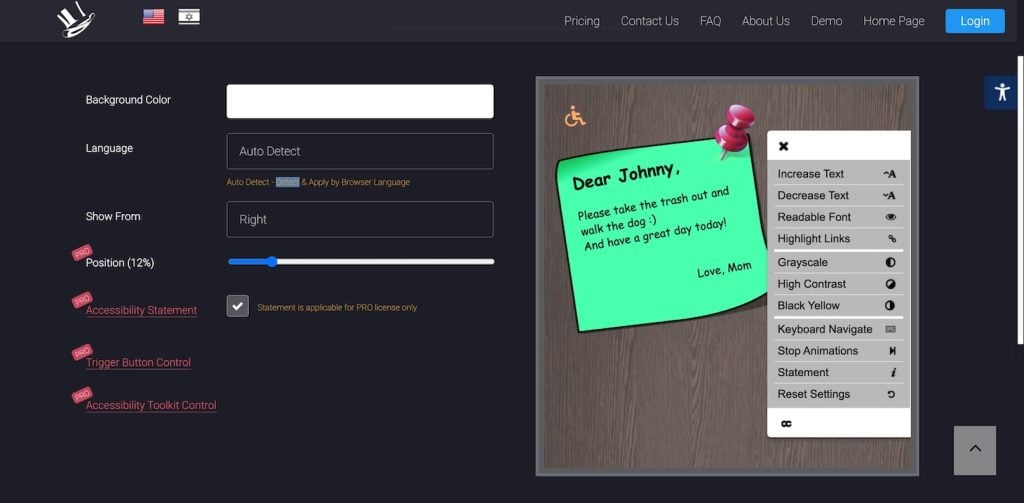Select Readable Font label in menu
The height and width of the screenshot is (503, 1024).
pyautogui.click(x=814, y=217)
